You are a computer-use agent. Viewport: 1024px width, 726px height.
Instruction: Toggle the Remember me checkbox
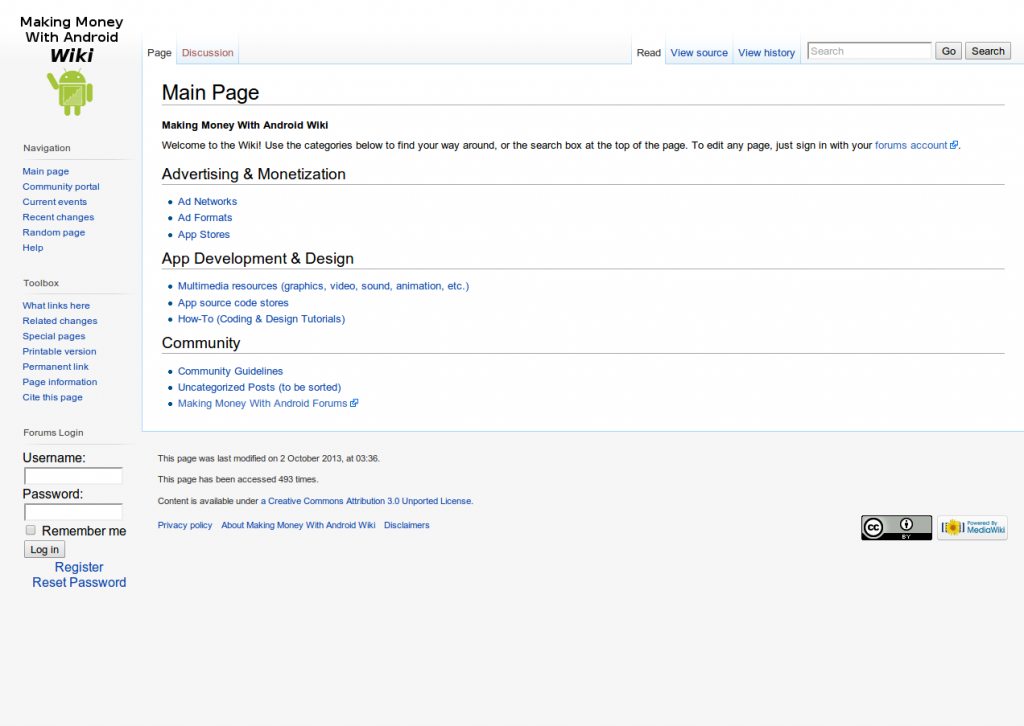point(31,530)
